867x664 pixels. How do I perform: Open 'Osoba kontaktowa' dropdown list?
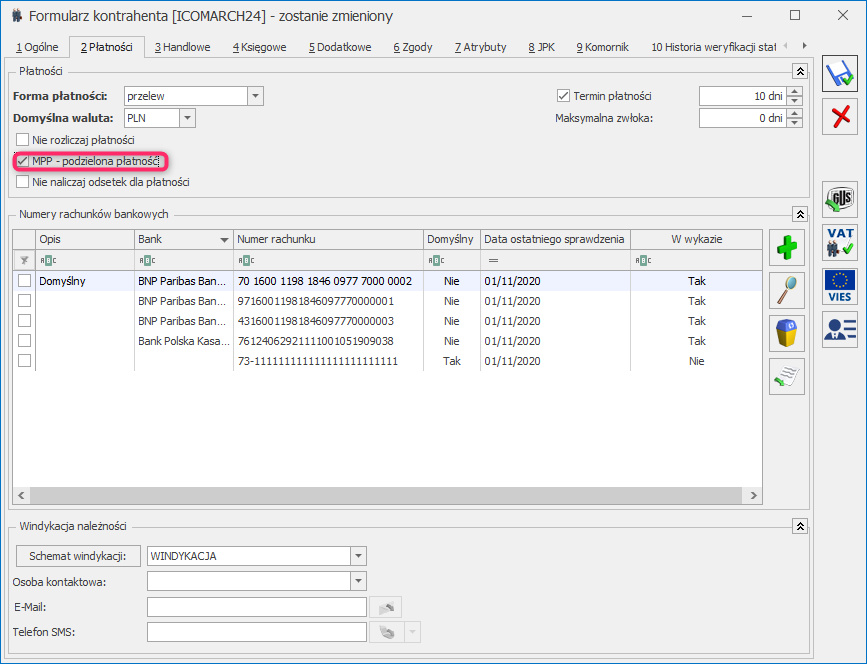point(358,581)
